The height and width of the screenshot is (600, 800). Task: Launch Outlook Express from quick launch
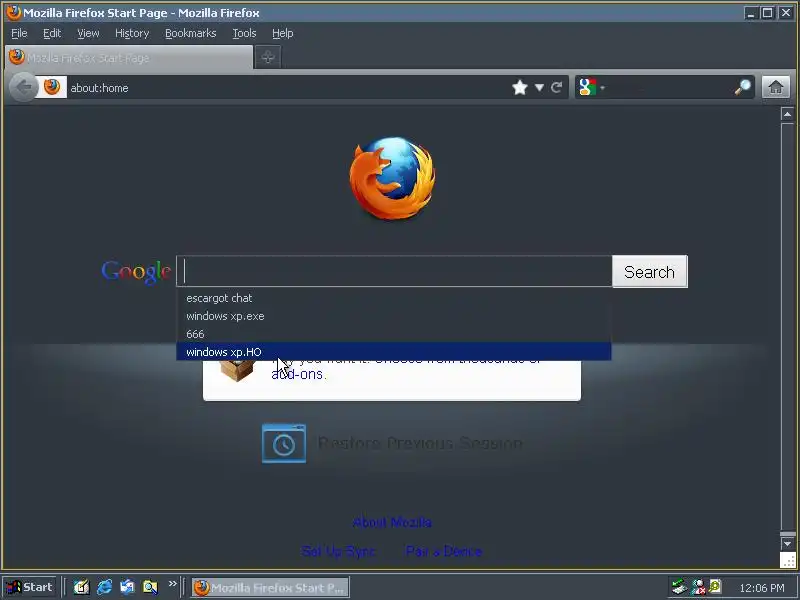pos(127,587)
